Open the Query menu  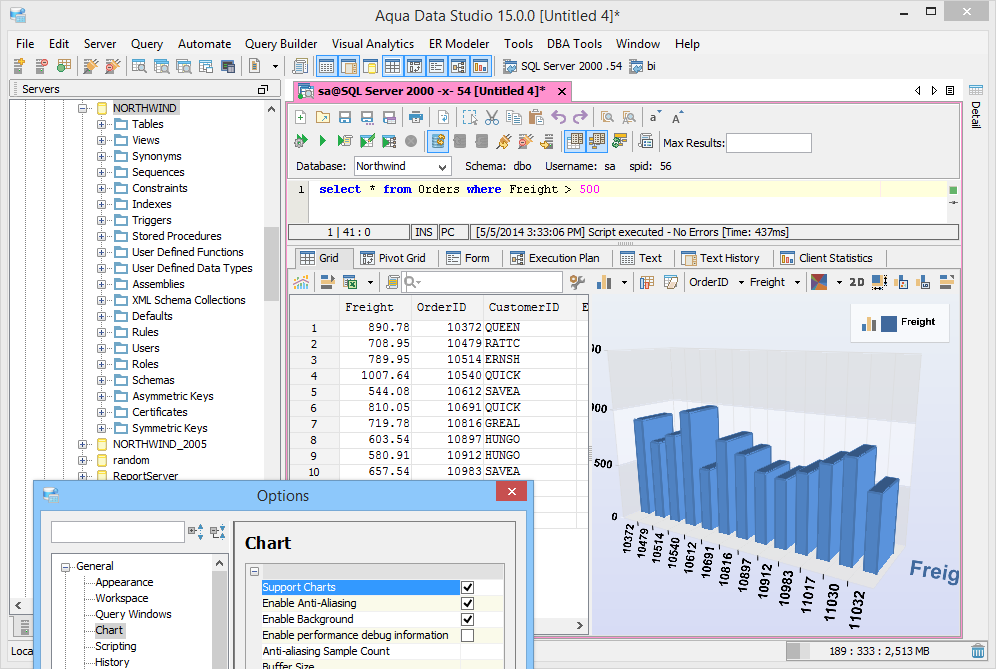pos(147,44)
